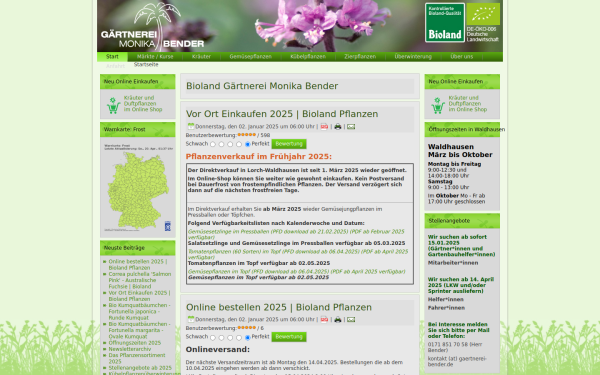600x375 pixels.
Task: Click Helfer*innen job listing text
Action: coord(445,299)
